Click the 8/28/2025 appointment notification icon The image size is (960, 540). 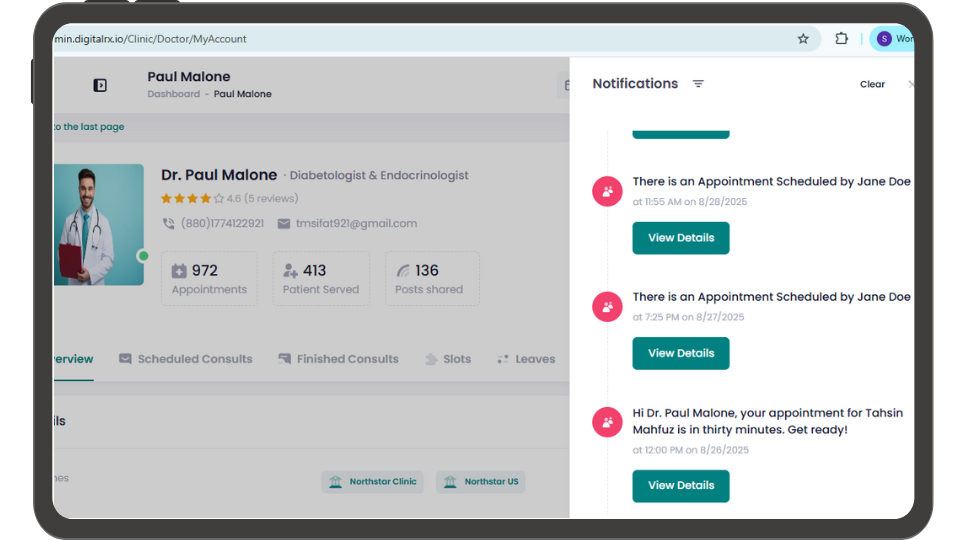(x=607, y=192)
